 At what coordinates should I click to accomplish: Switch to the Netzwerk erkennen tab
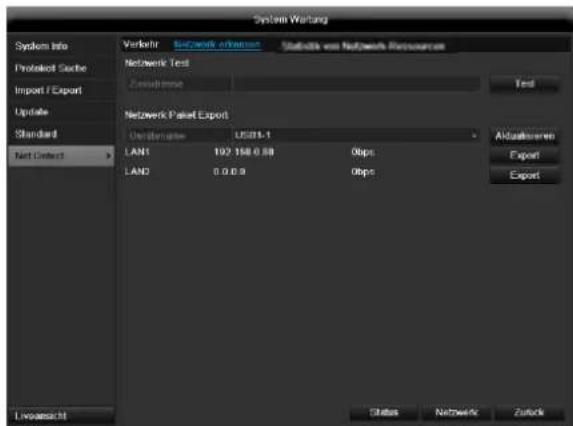pyautogui.click(x=217, y=45)
